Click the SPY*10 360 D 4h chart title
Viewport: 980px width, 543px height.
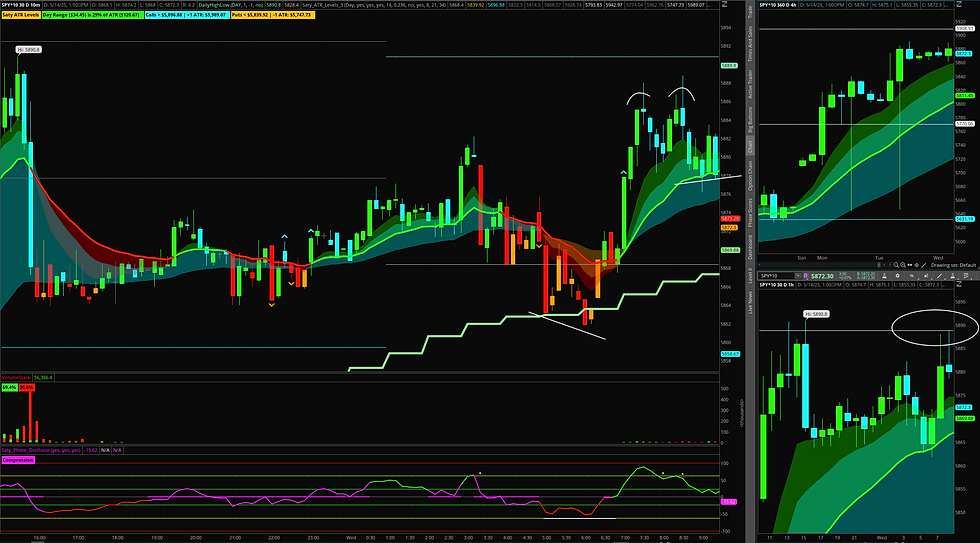point(778,5)
